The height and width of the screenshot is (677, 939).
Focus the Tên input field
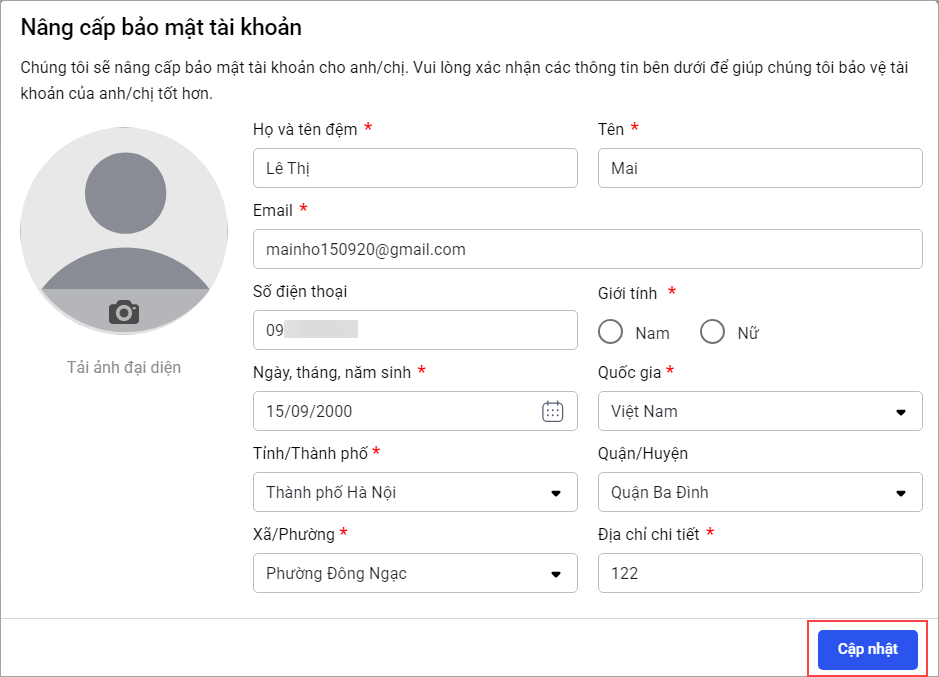tap(759, 168)
